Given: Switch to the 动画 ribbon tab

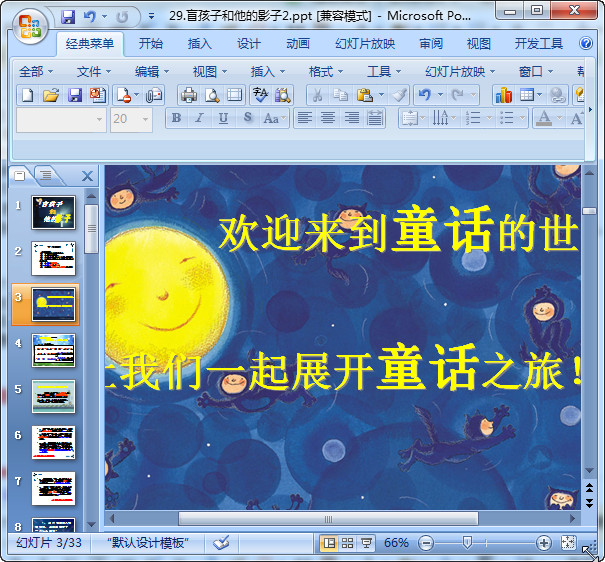Looking at the screenshot, I should click(298, 43).
